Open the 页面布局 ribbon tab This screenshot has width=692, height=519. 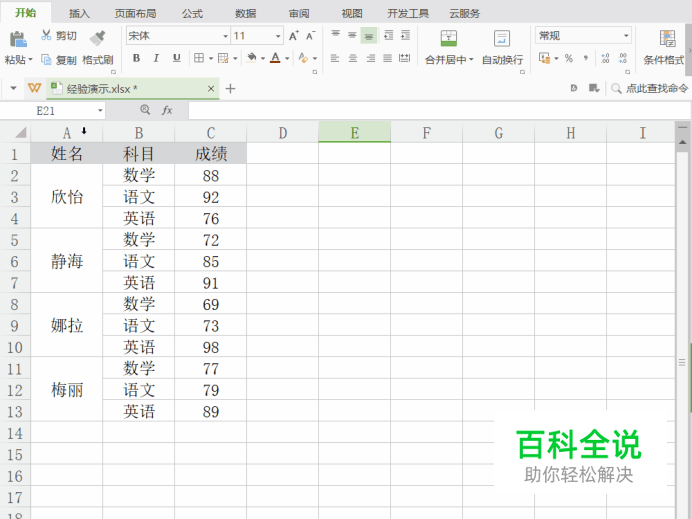click(x=135, y=14)
